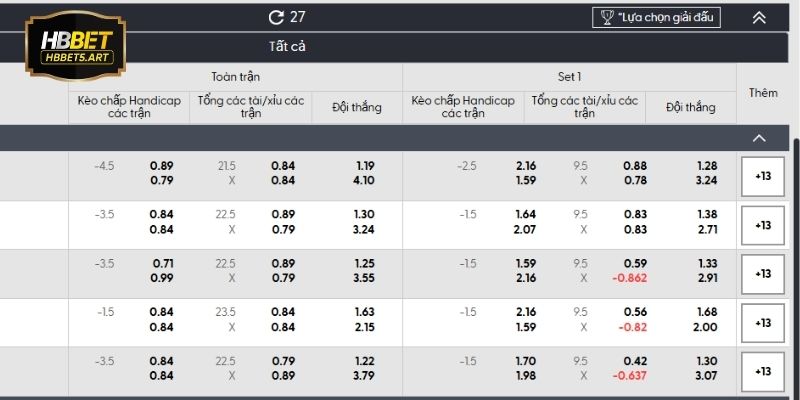Choose full-match handicap odds 0.71
800x400 pixels.
click(x=162, y=263)
